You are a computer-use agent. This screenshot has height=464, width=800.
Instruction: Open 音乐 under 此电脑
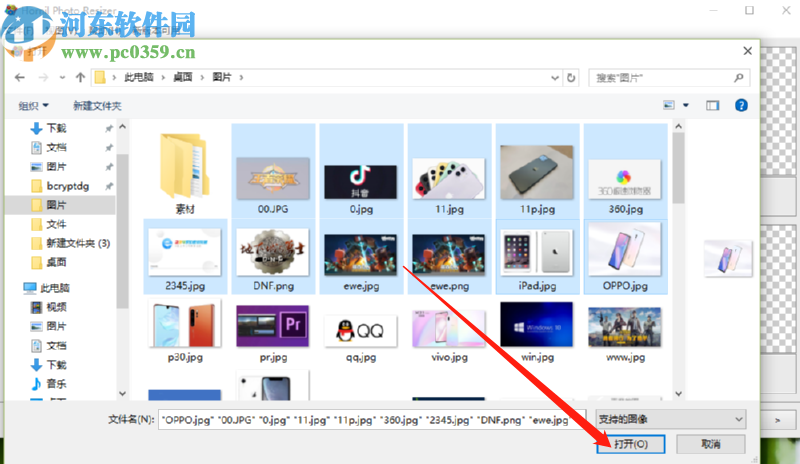click(57, 384)
